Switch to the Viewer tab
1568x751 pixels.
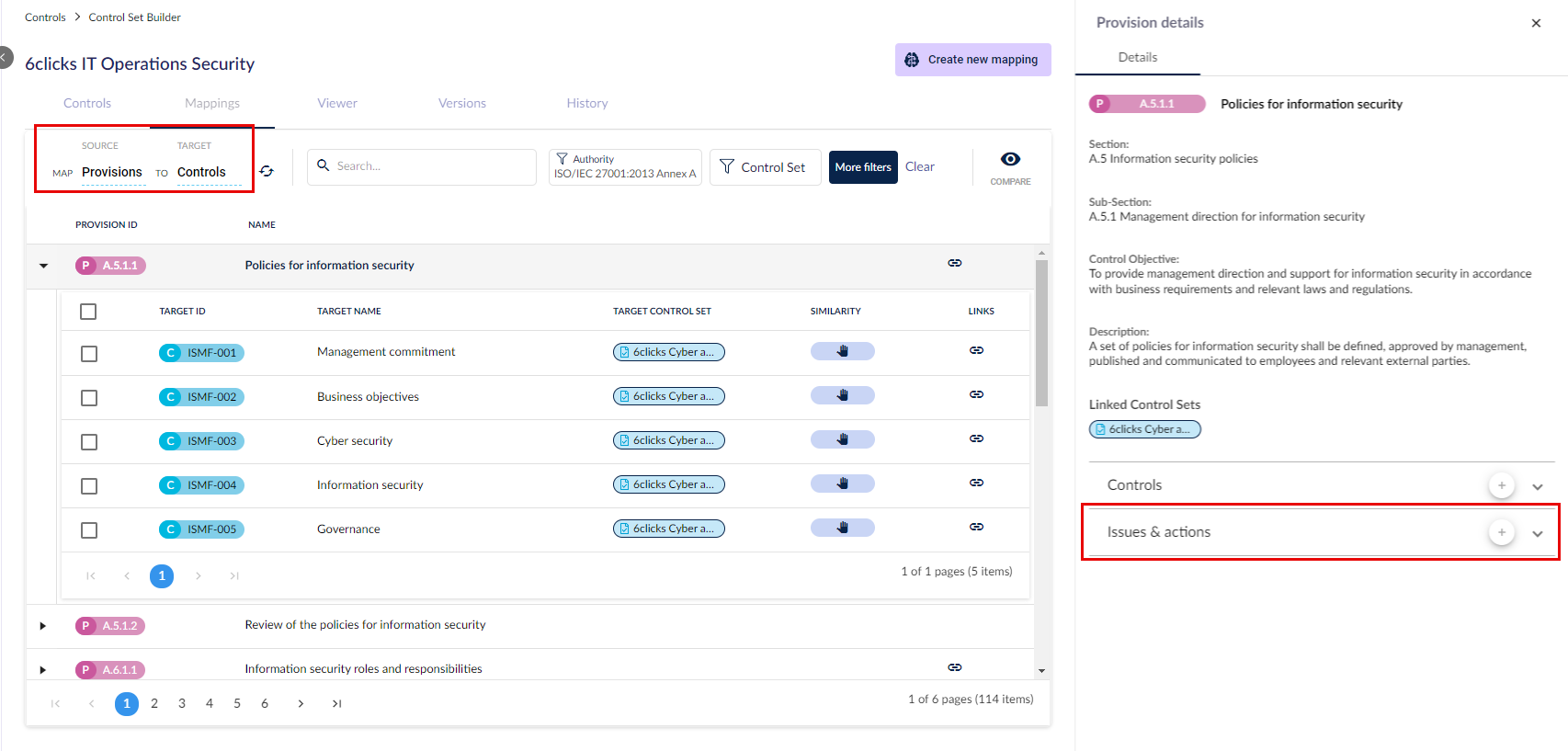coord(337,103)
